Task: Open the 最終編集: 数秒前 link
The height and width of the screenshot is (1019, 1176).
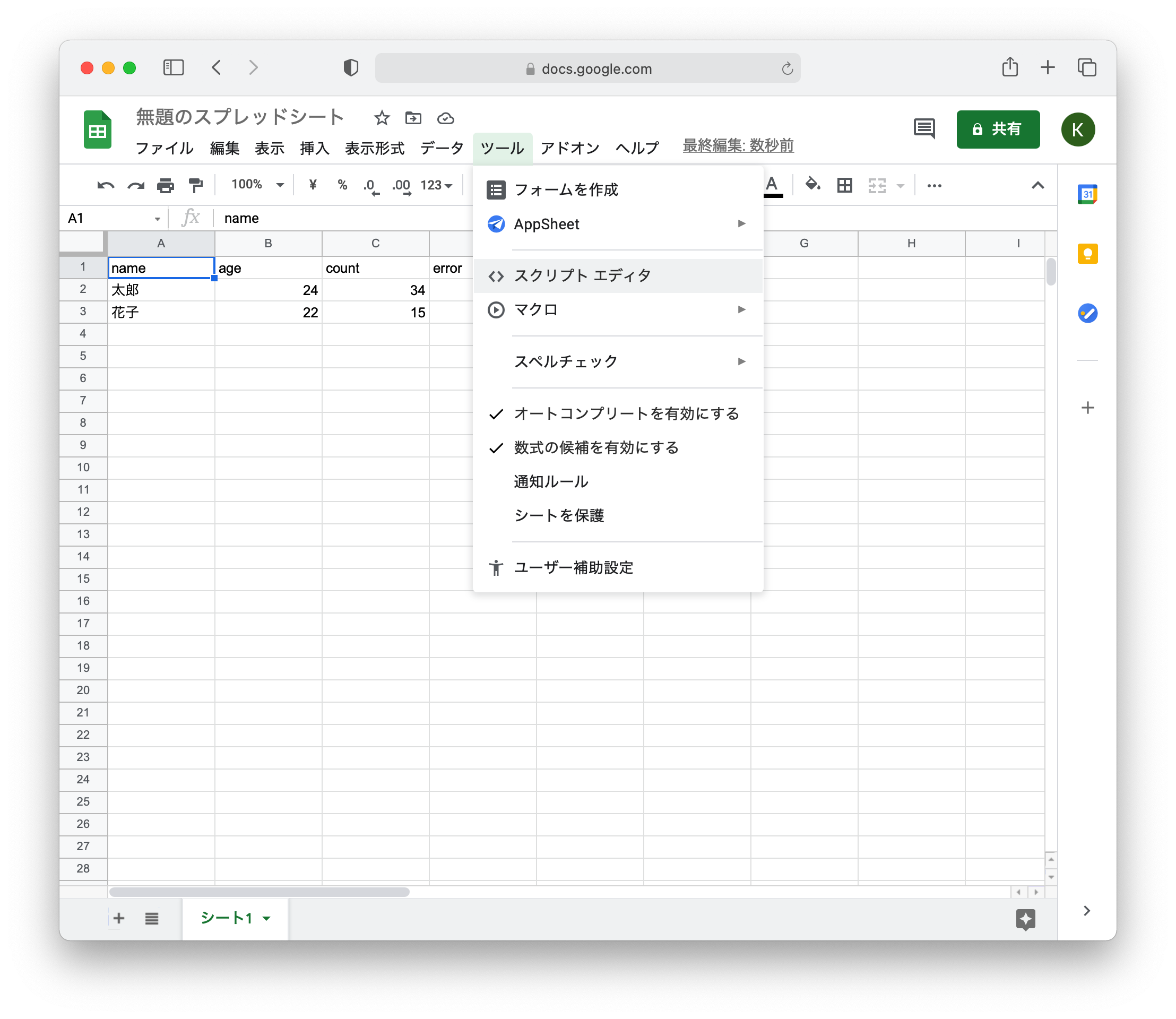Action: click(738, 146)
